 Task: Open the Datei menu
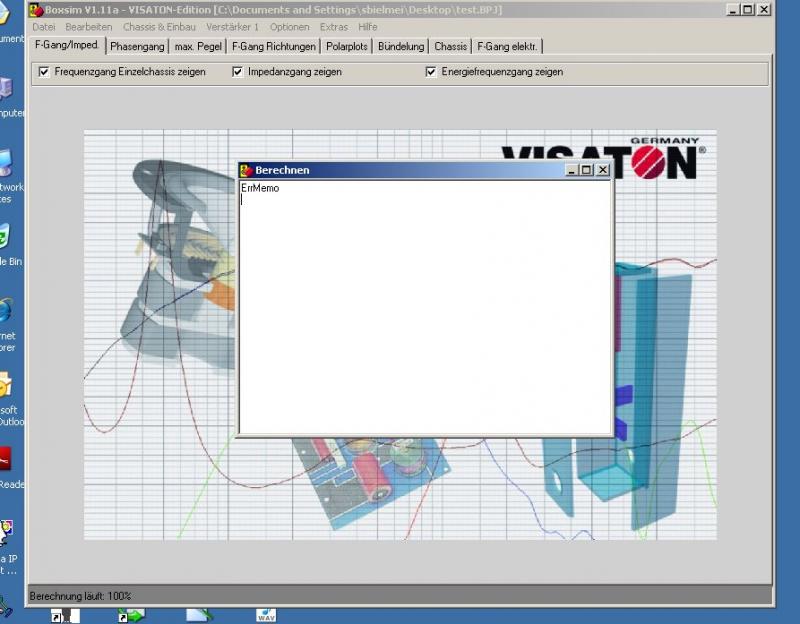44,27
